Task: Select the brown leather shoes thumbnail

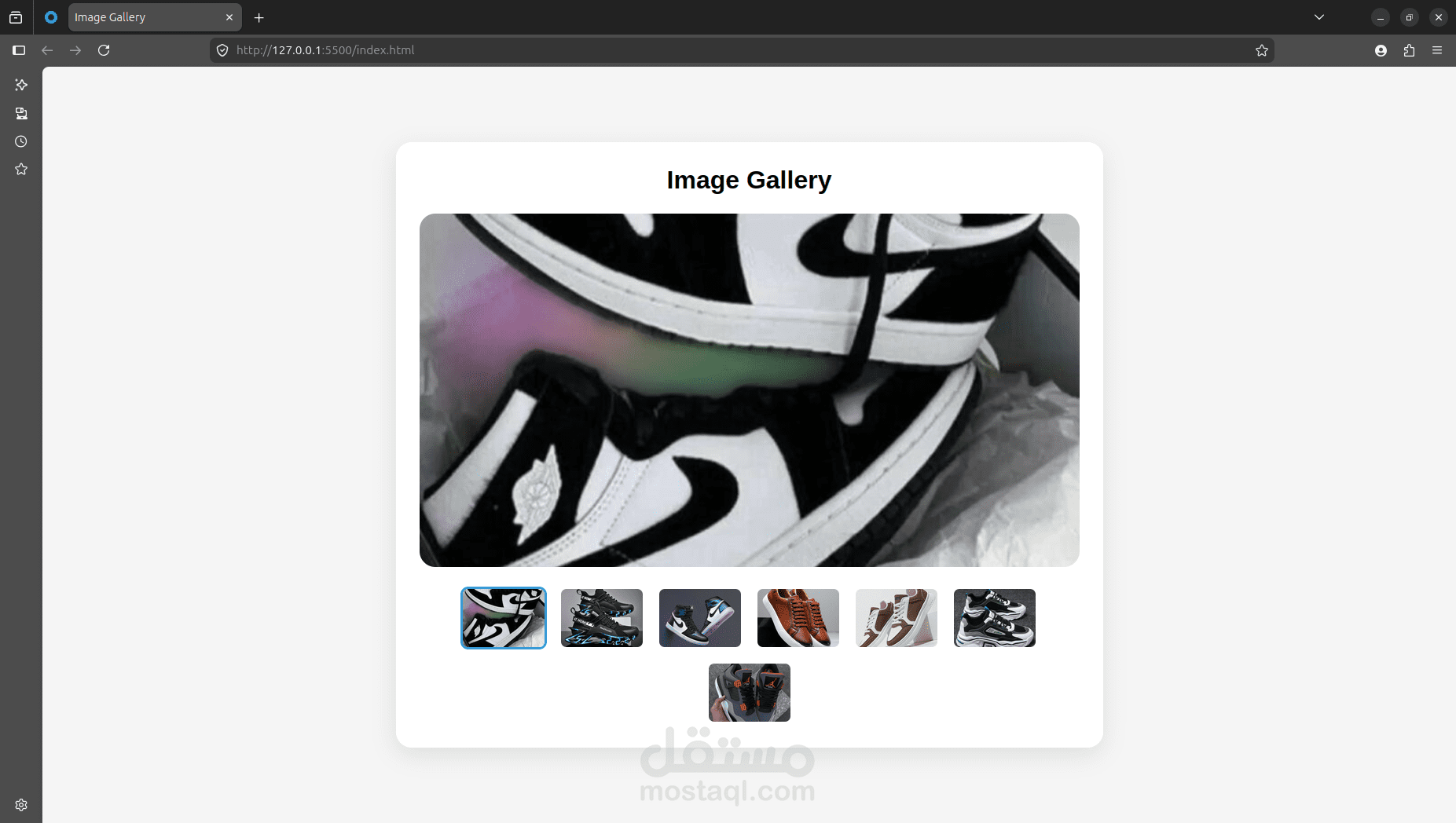Action: pyautogui.click(x=798, y=618)
